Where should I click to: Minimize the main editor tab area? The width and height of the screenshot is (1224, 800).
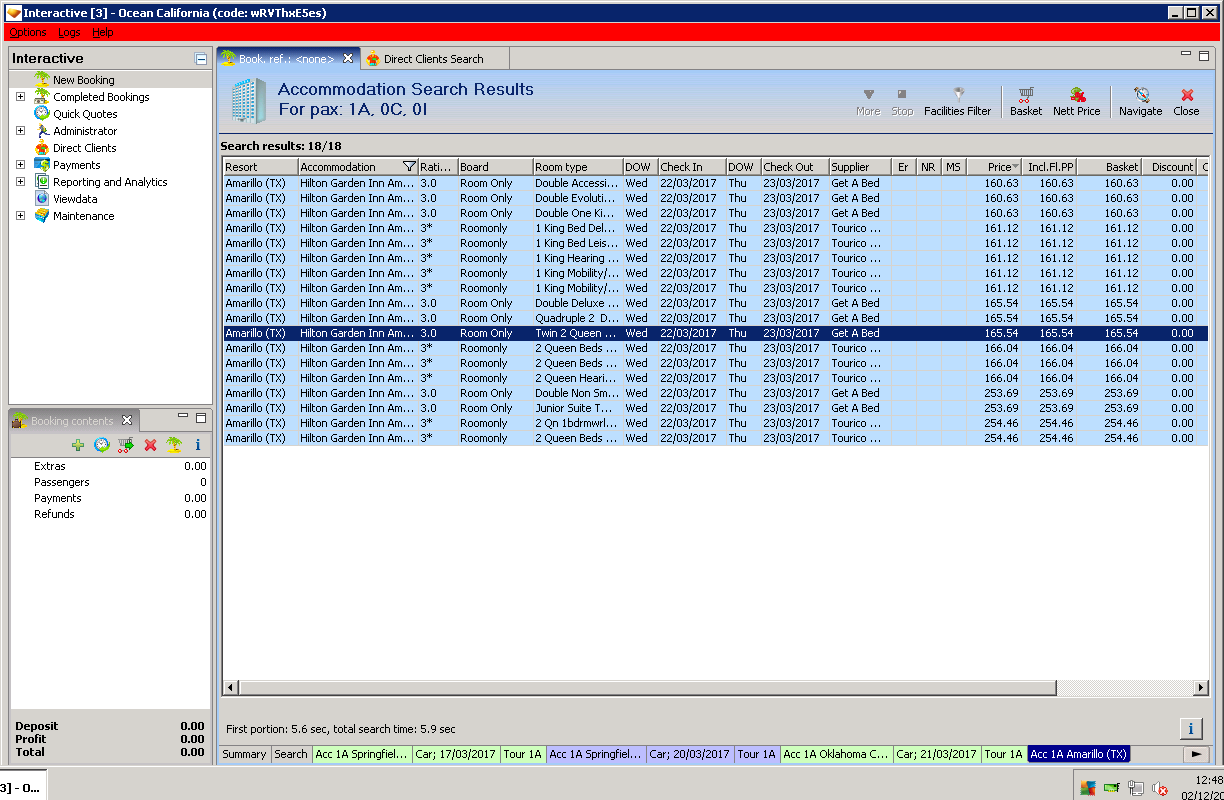point(1186,54)
